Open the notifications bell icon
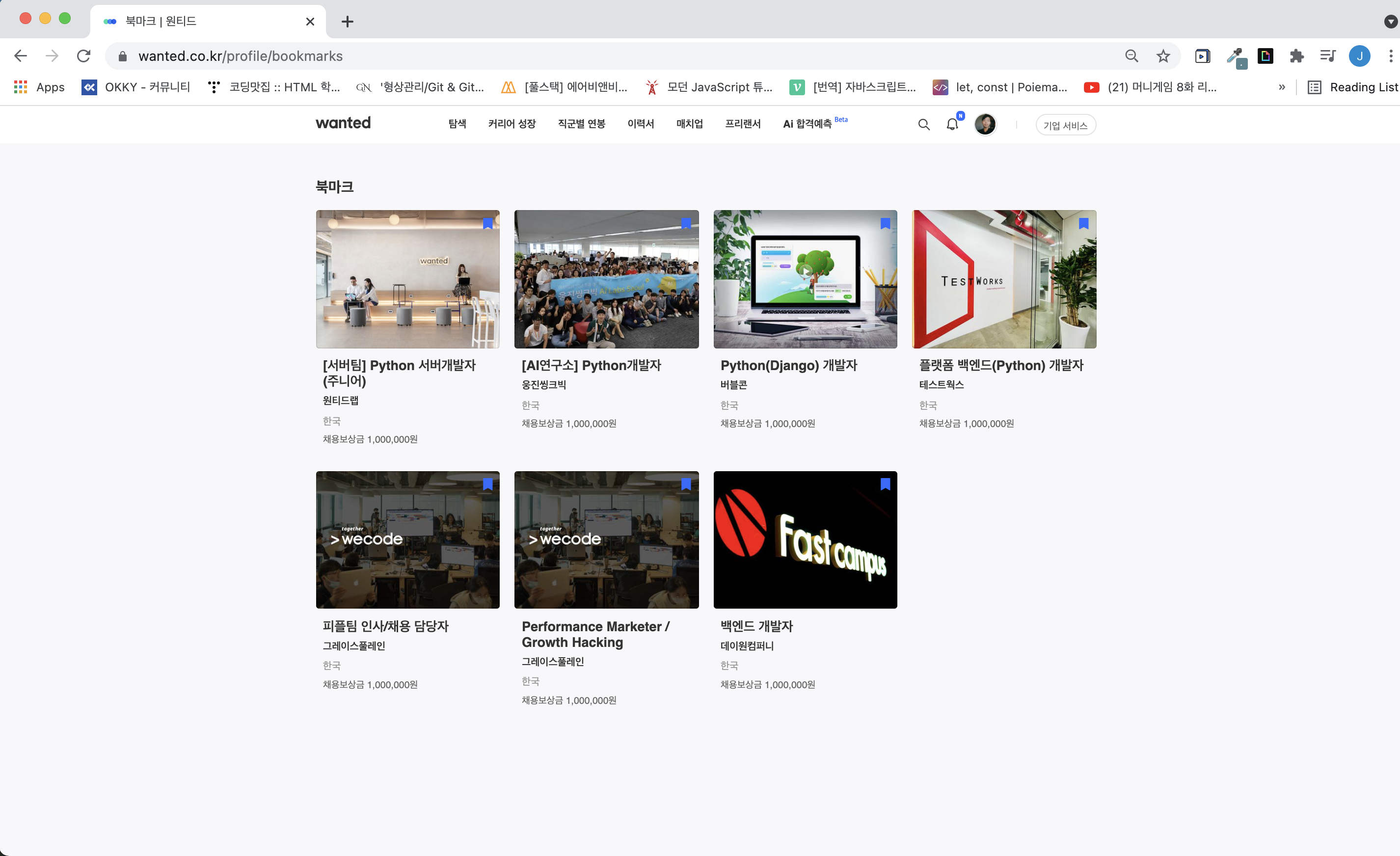Image resolution: width=1400 pixels, height=856 pixels. pyautogui.click(x=952, y=124)
